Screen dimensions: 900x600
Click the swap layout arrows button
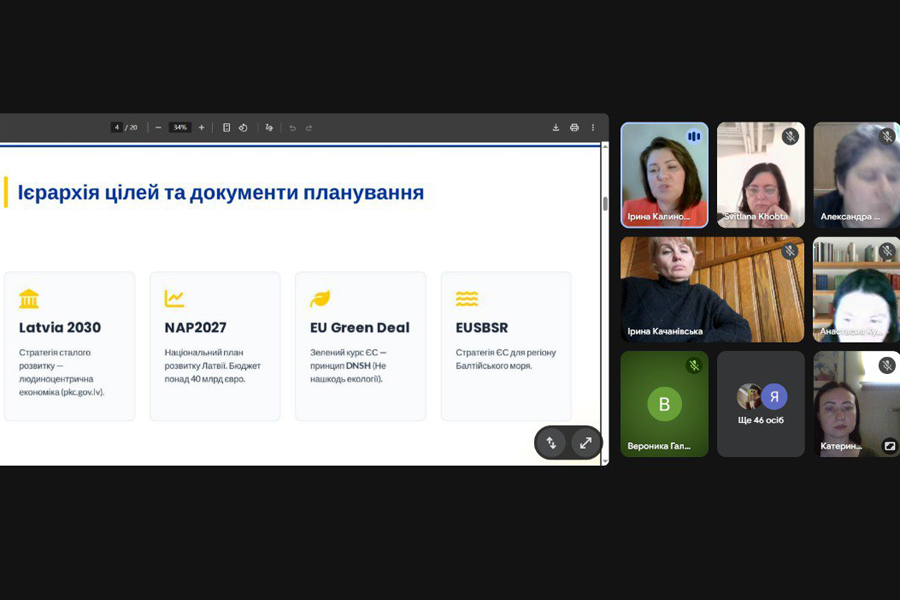[551, 443]
